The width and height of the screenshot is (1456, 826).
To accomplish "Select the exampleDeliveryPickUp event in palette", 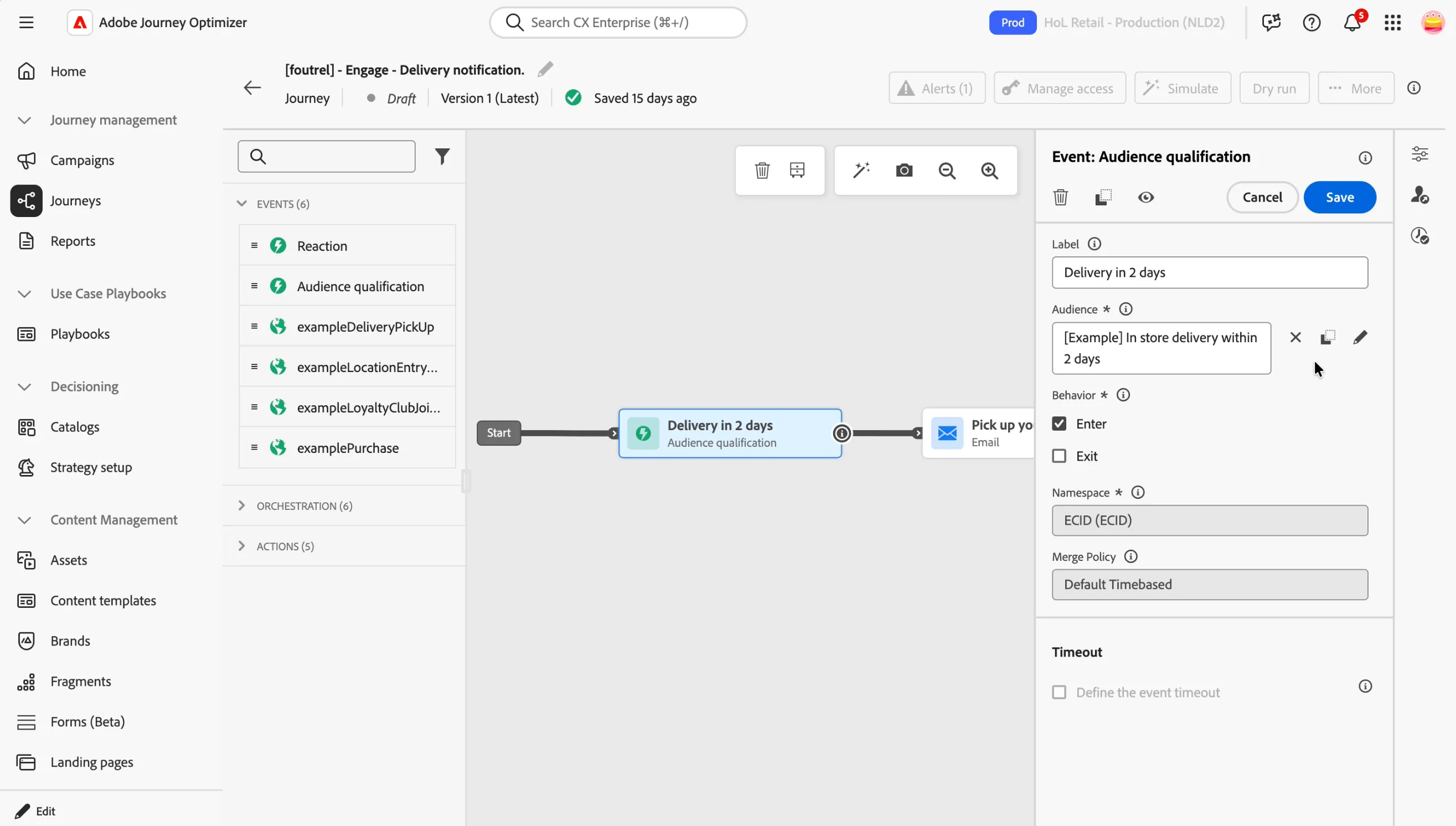I will pos(347,327).
